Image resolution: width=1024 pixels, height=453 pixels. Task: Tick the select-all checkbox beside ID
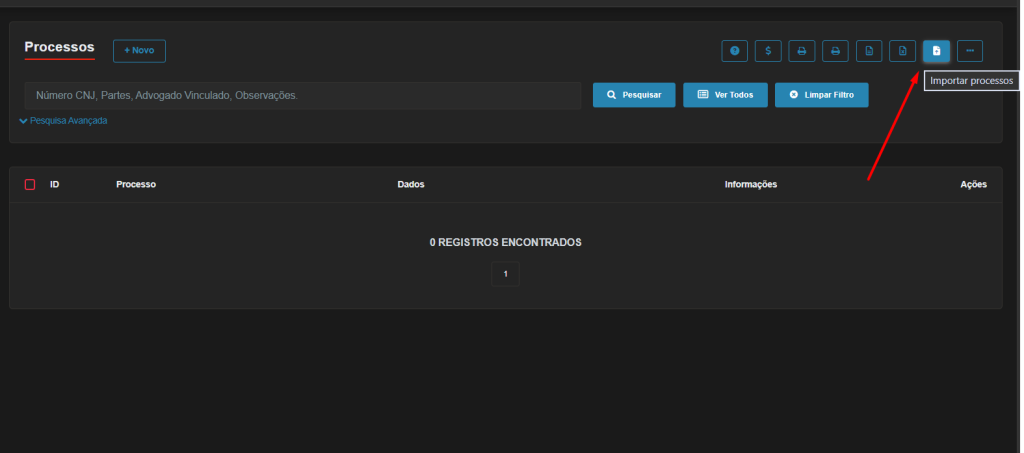(30, 185)
